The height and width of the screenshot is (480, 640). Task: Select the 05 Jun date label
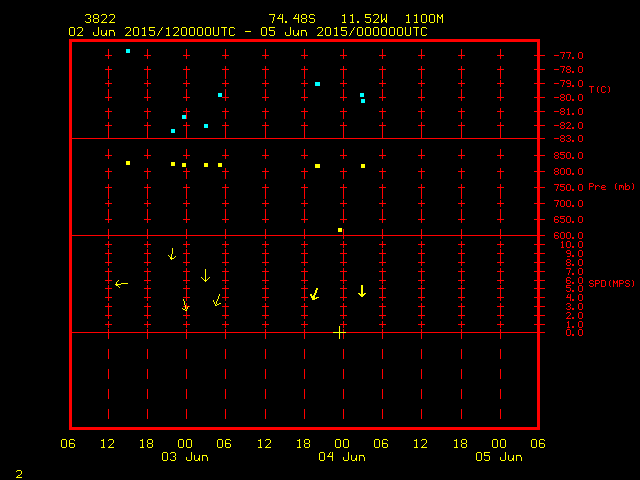coord(498,457)
